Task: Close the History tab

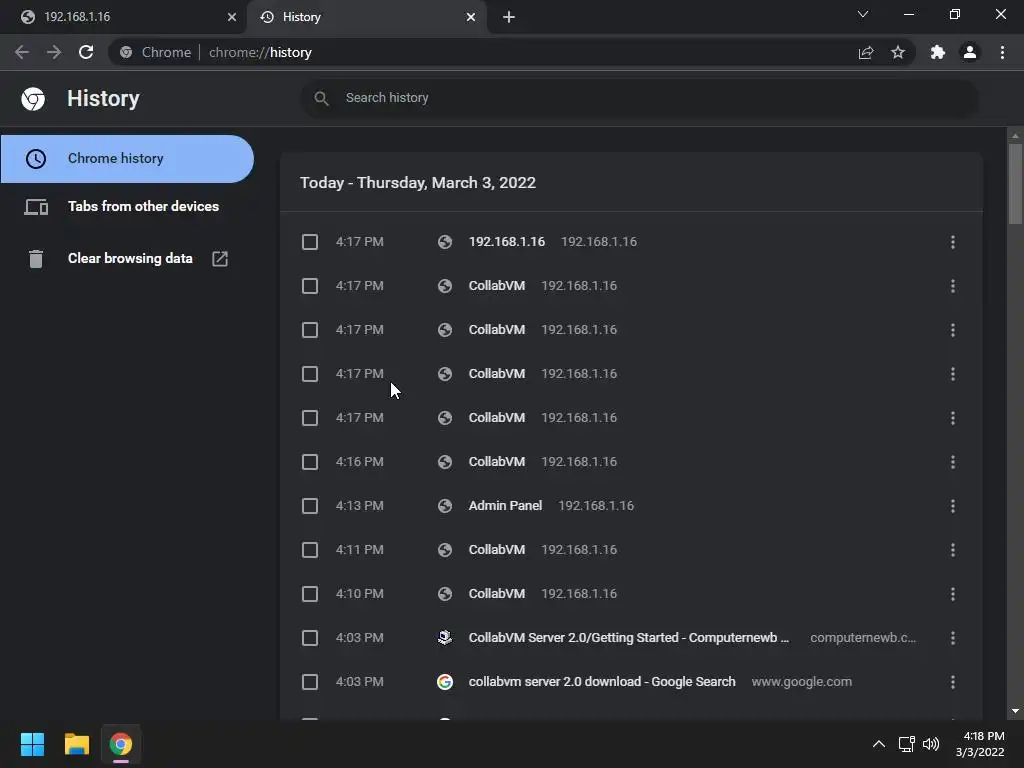Action: point(471,17)
